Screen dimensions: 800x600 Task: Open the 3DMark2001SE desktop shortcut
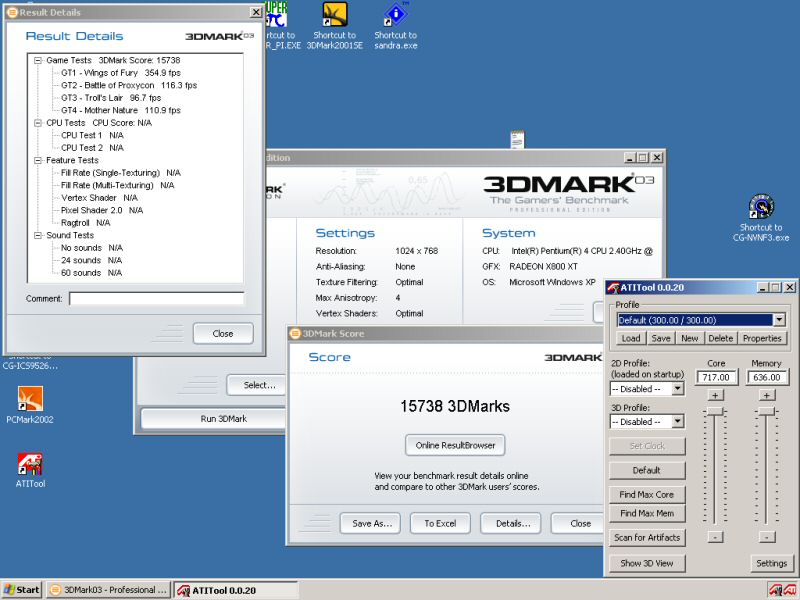click(x=335, y=26)
